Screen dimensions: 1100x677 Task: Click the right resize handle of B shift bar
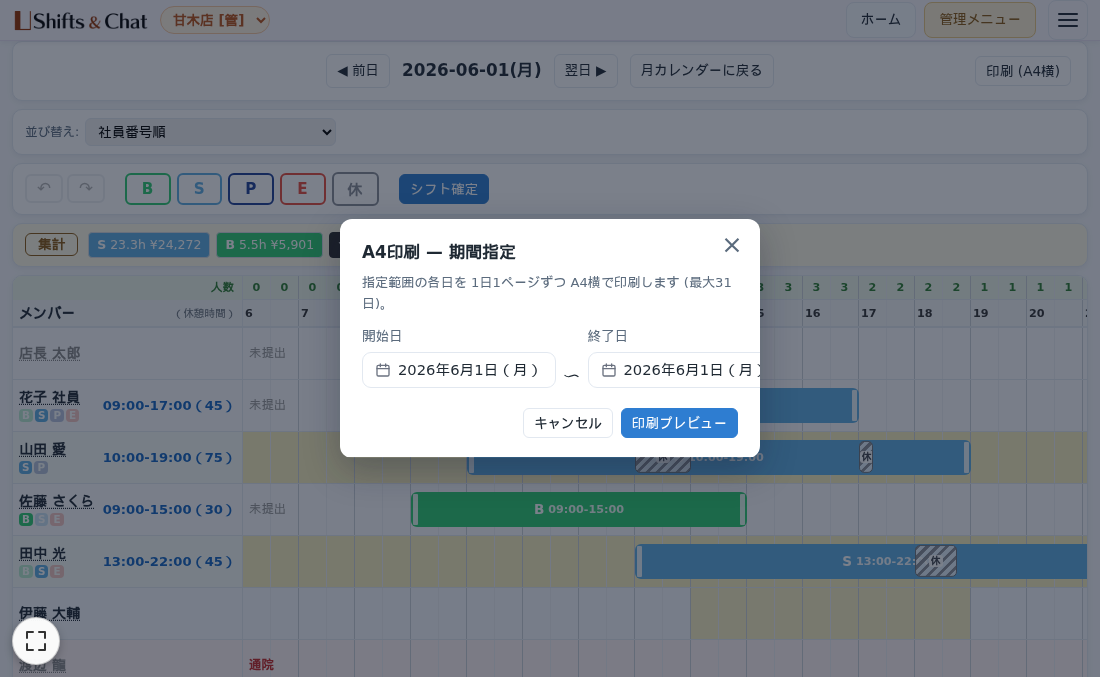click(742, 509)
